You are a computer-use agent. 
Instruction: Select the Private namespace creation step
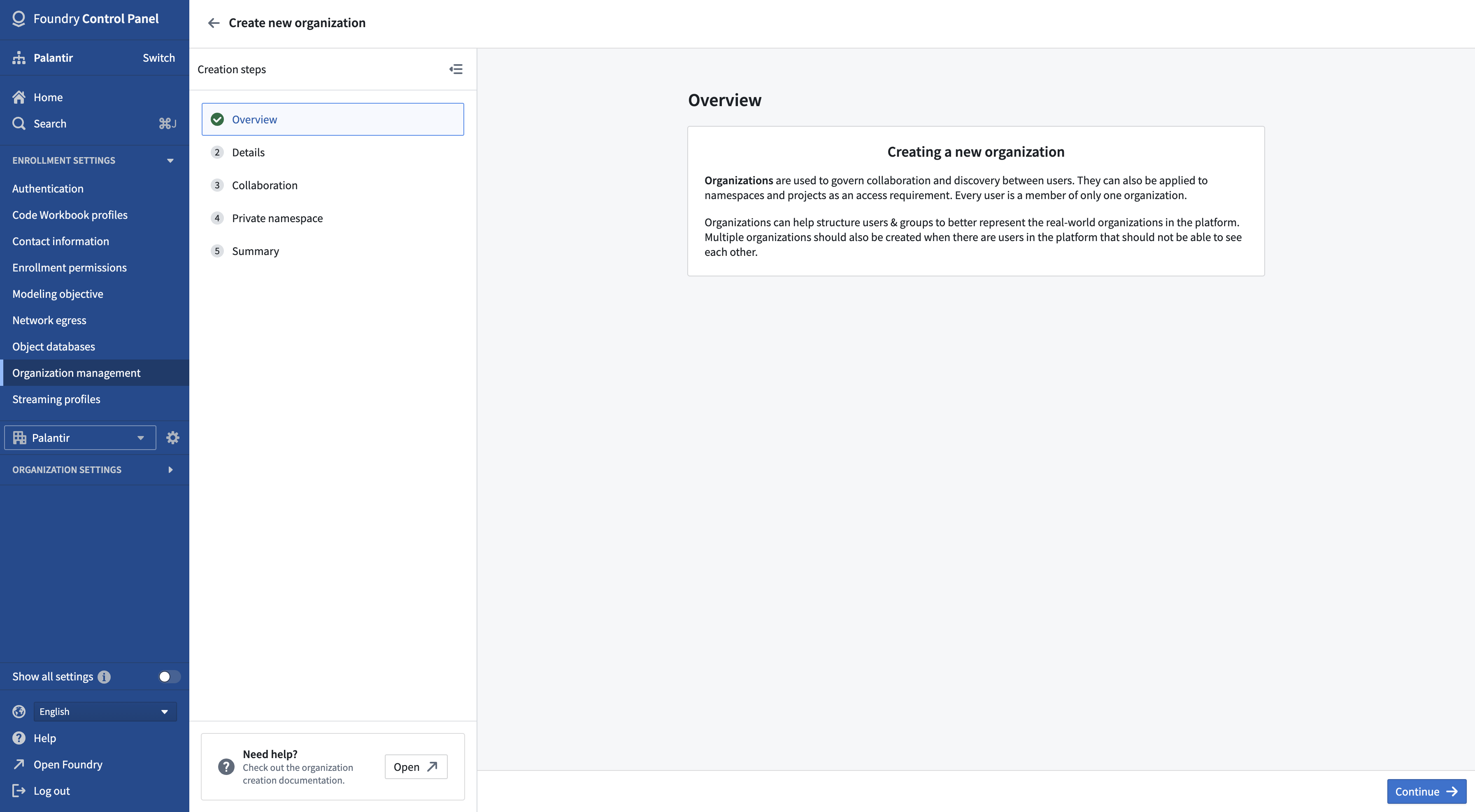click(x=333, y=218)
